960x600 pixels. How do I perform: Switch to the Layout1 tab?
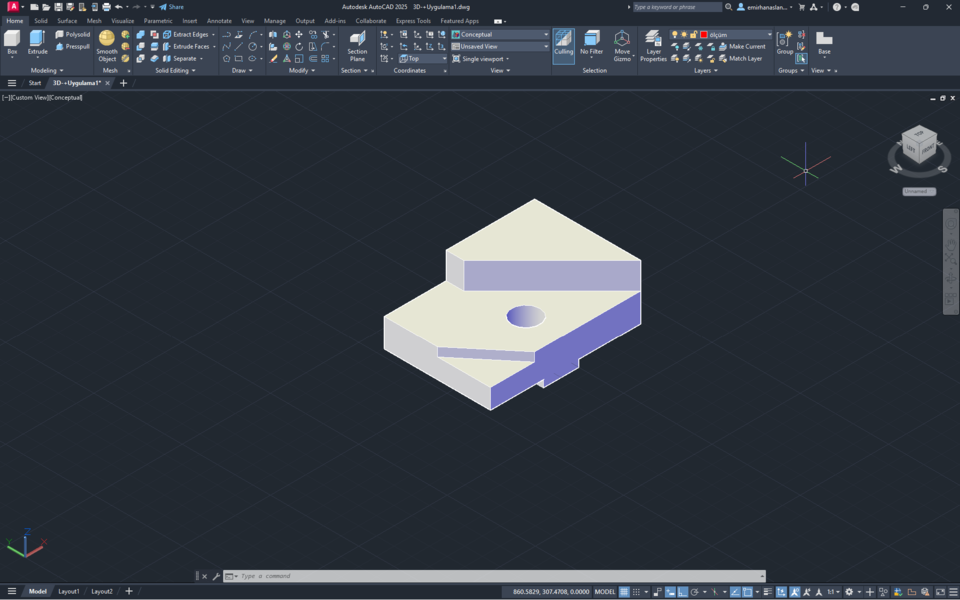pyautogui.click(x=67, y=591)
